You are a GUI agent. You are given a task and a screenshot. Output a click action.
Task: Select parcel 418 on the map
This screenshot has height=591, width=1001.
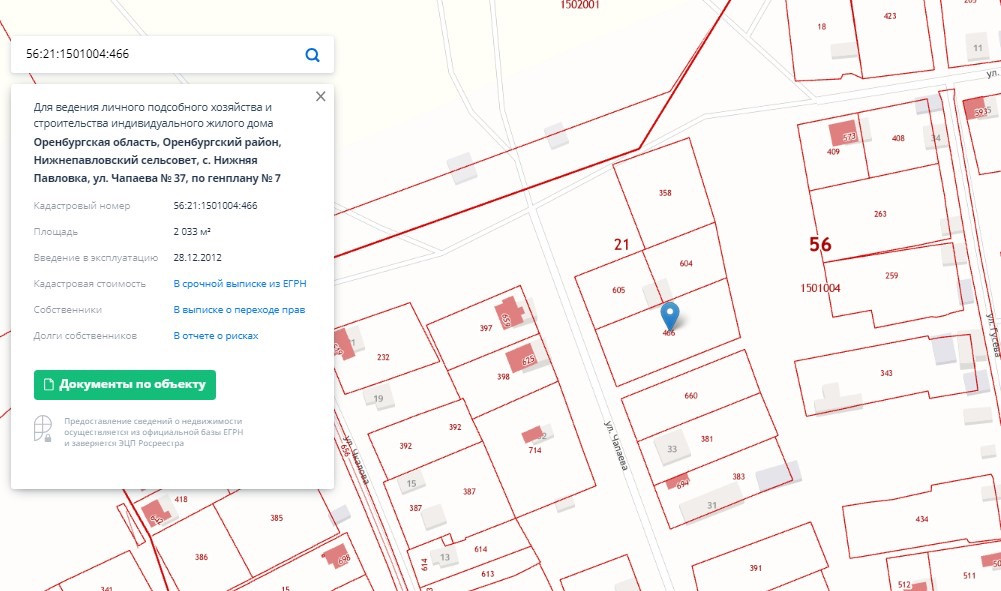[181, 499]
